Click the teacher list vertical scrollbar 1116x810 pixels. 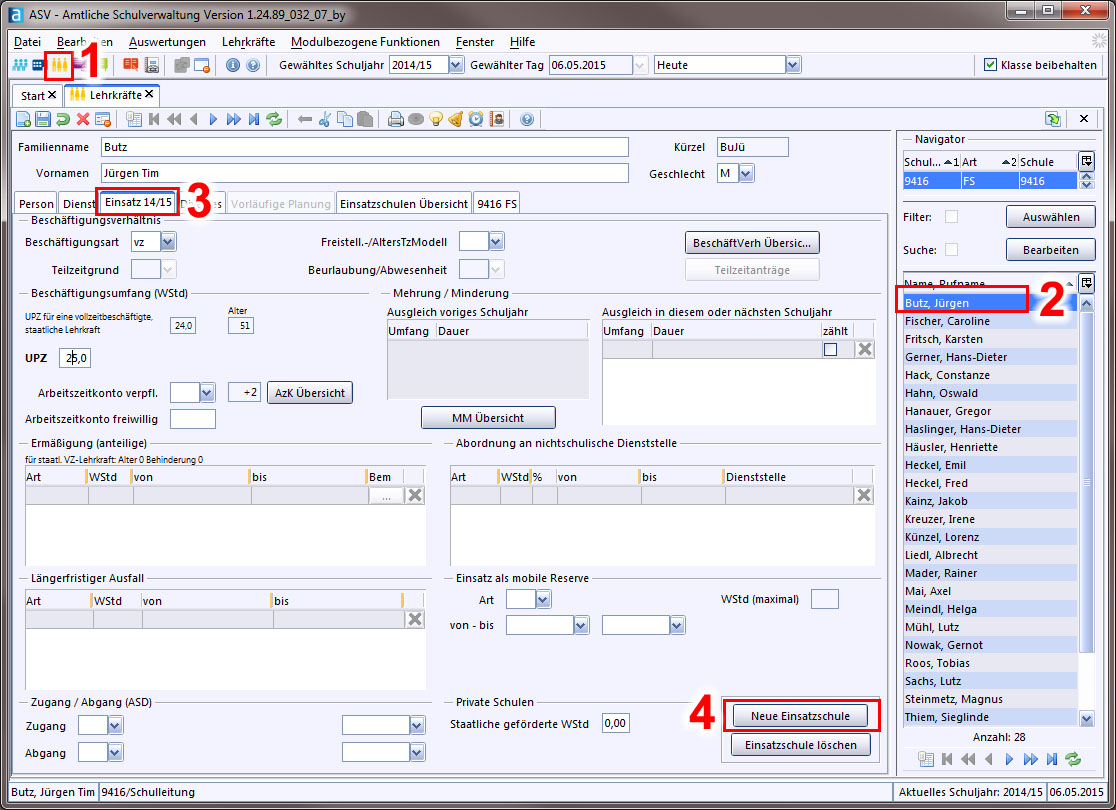(x=1086, y=481)
